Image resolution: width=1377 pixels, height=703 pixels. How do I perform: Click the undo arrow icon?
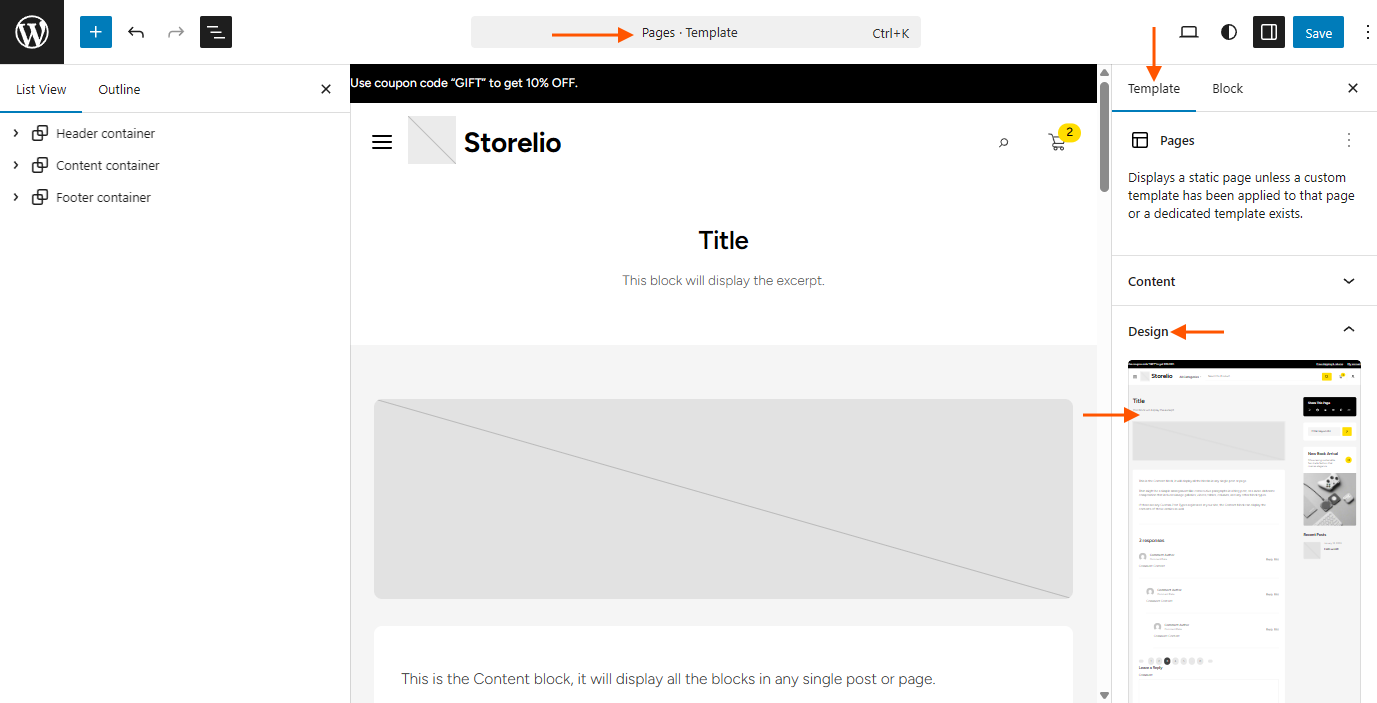(x=136, y=32)
